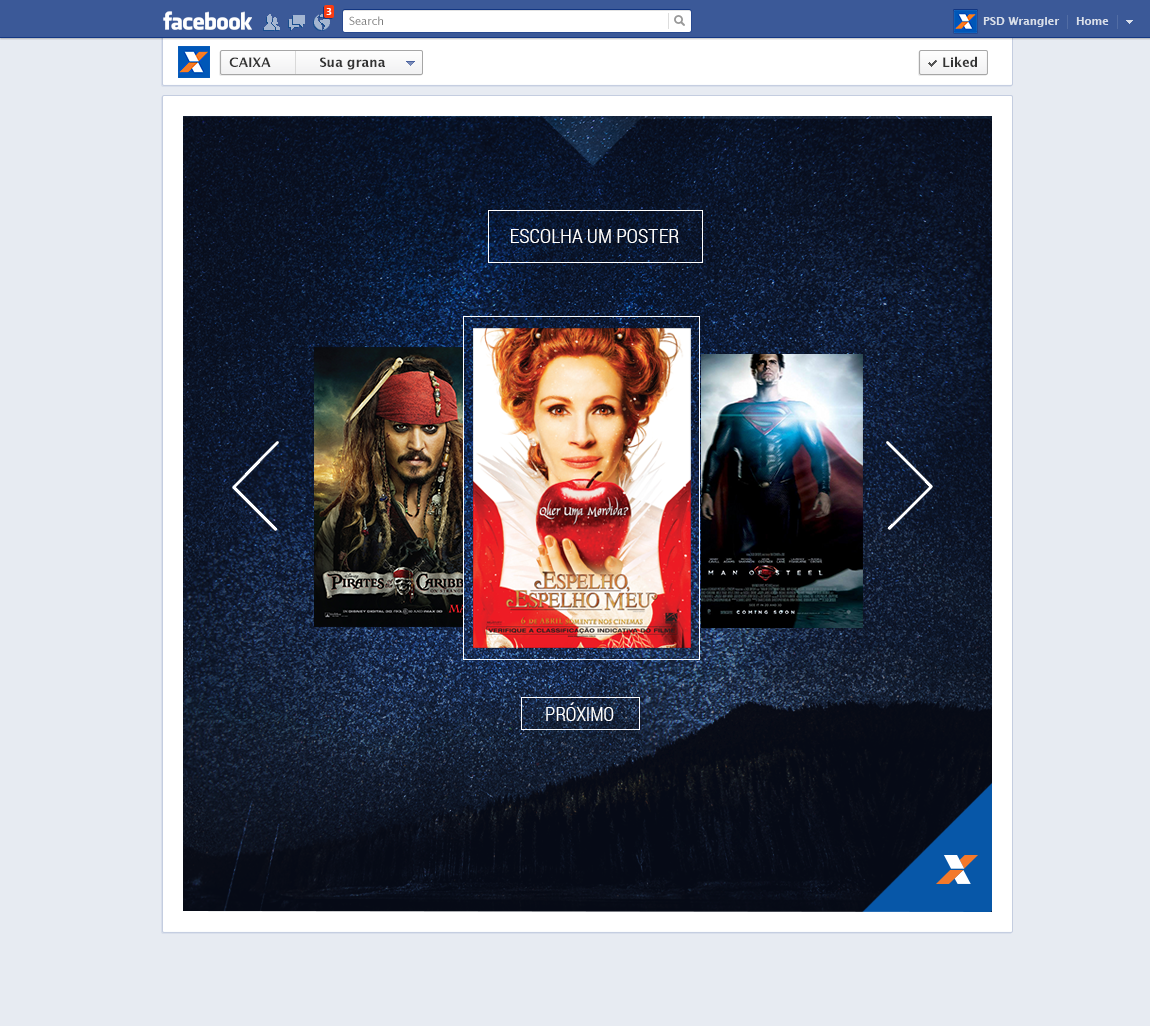Viewport: 1150px width, 1026px height.
Task: Go to previous poster with left arrow
Action: click(256, 485)
